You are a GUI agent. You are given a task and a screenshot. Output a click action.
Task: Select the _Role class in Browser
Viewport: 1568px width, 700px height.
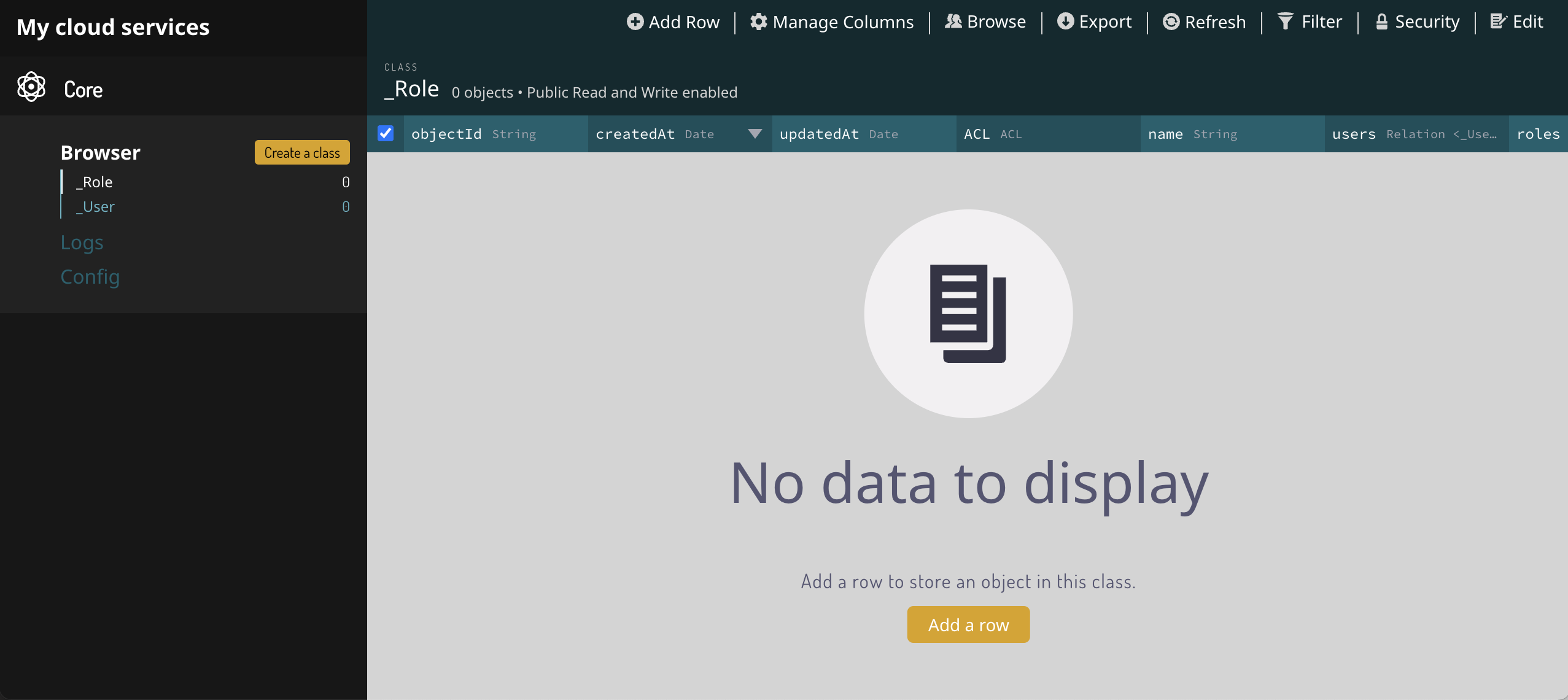coord(97,182)
